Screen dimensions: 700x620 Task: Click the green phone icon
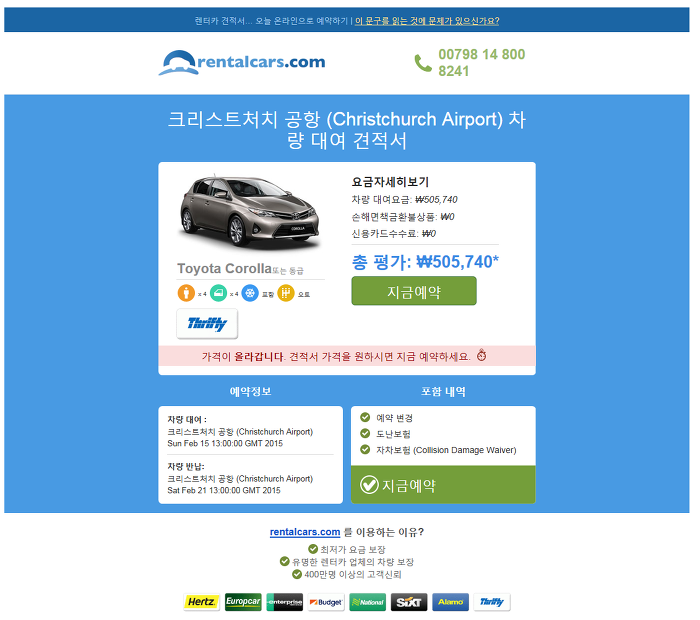[423, 63]
